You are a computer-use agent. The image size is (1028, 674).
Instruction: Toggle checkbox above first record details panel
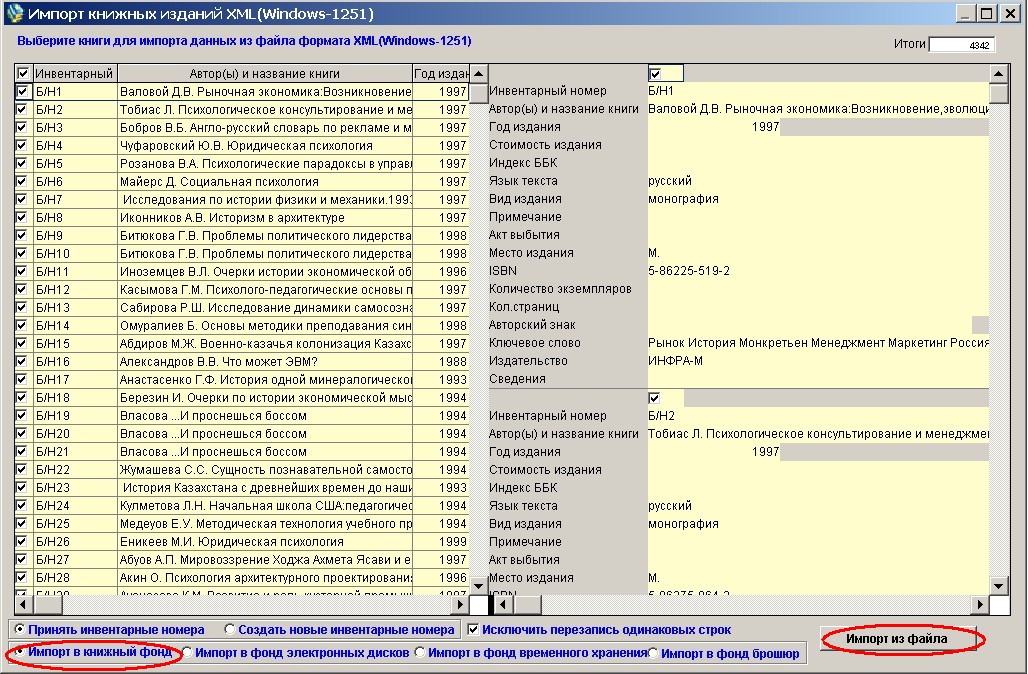(655, 74)
